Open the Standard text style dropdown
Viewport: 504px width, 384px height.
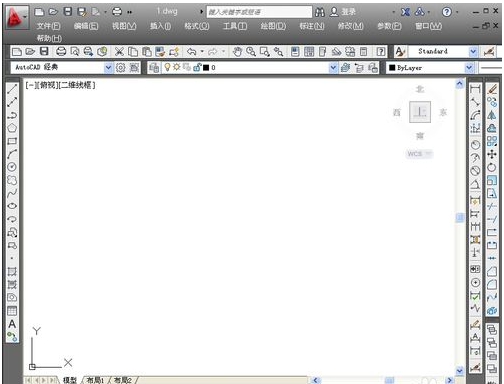point(473,51)
